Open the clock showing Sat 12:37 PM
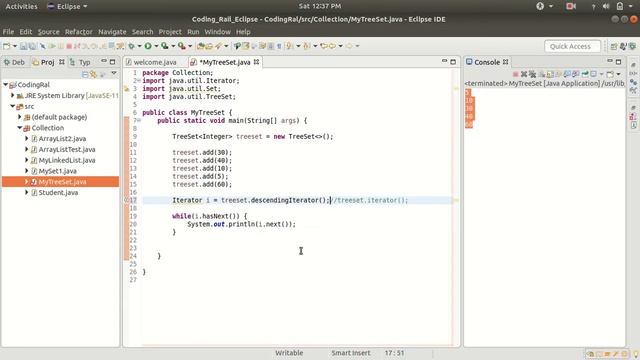 tap(320, 6)
